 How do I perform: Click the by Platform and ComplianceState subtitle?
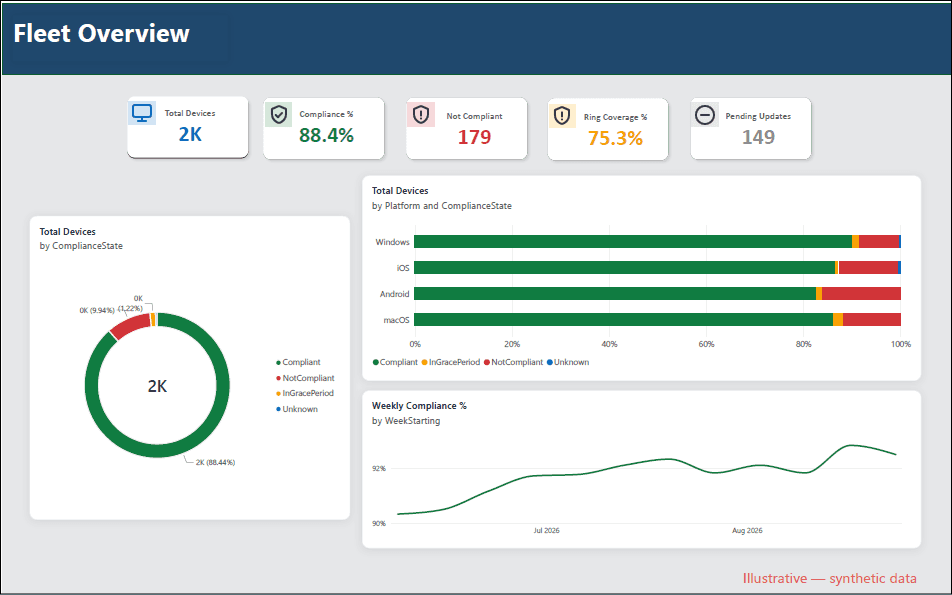click(441, 206)
